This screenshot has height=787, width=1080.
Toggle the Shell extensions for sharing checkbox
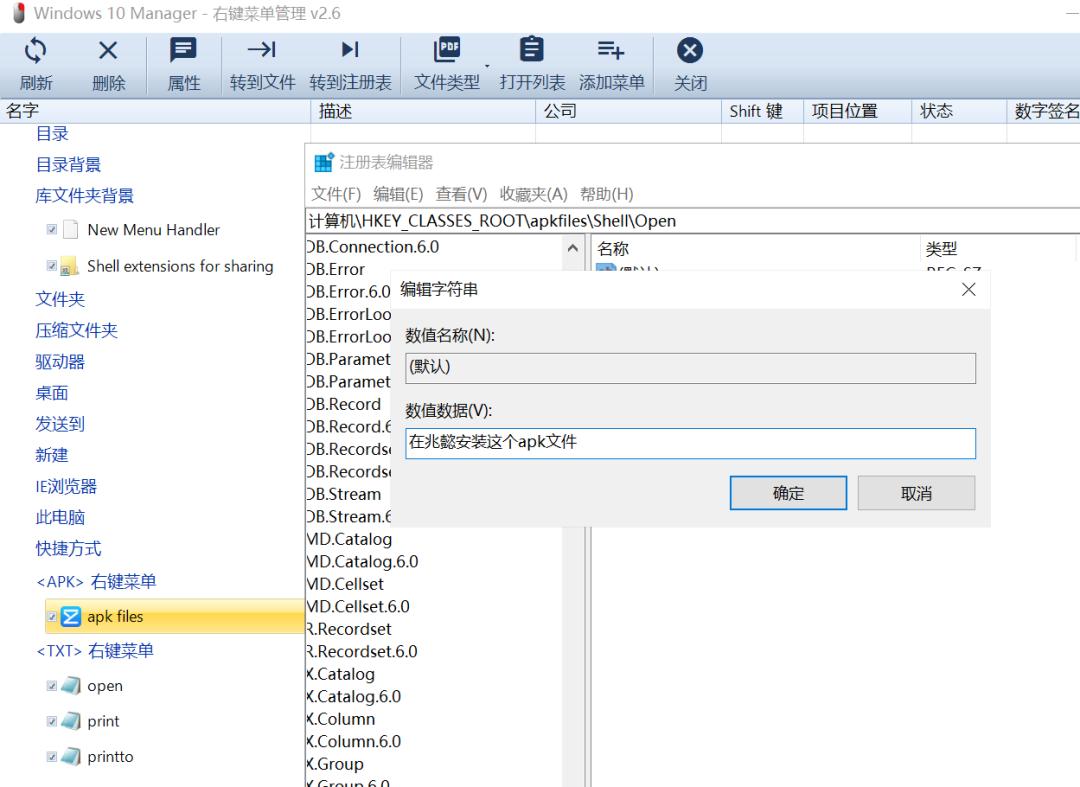tap(52, 266)
